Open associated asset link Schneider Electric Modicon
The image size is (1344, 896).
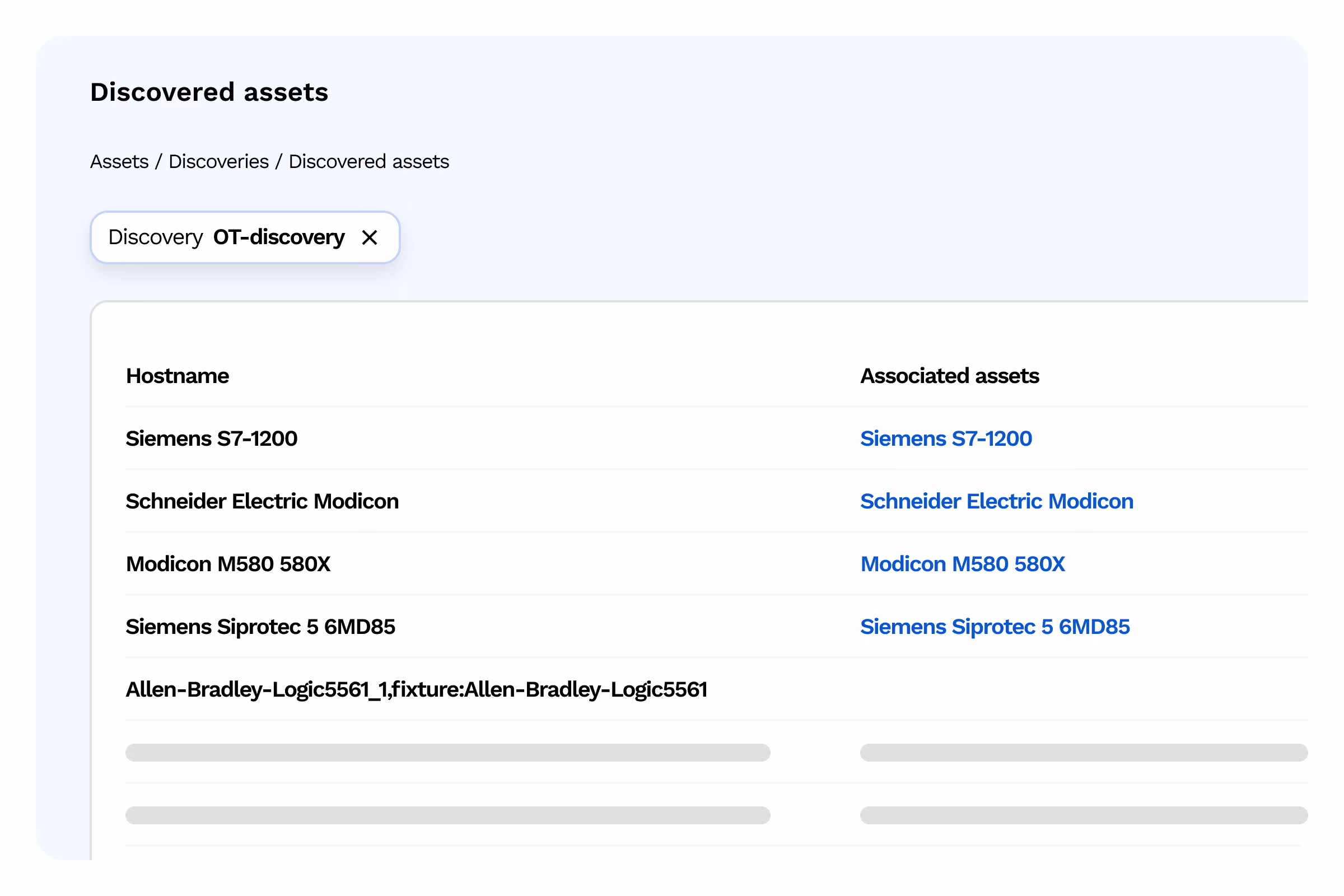(x=997, y=501)
